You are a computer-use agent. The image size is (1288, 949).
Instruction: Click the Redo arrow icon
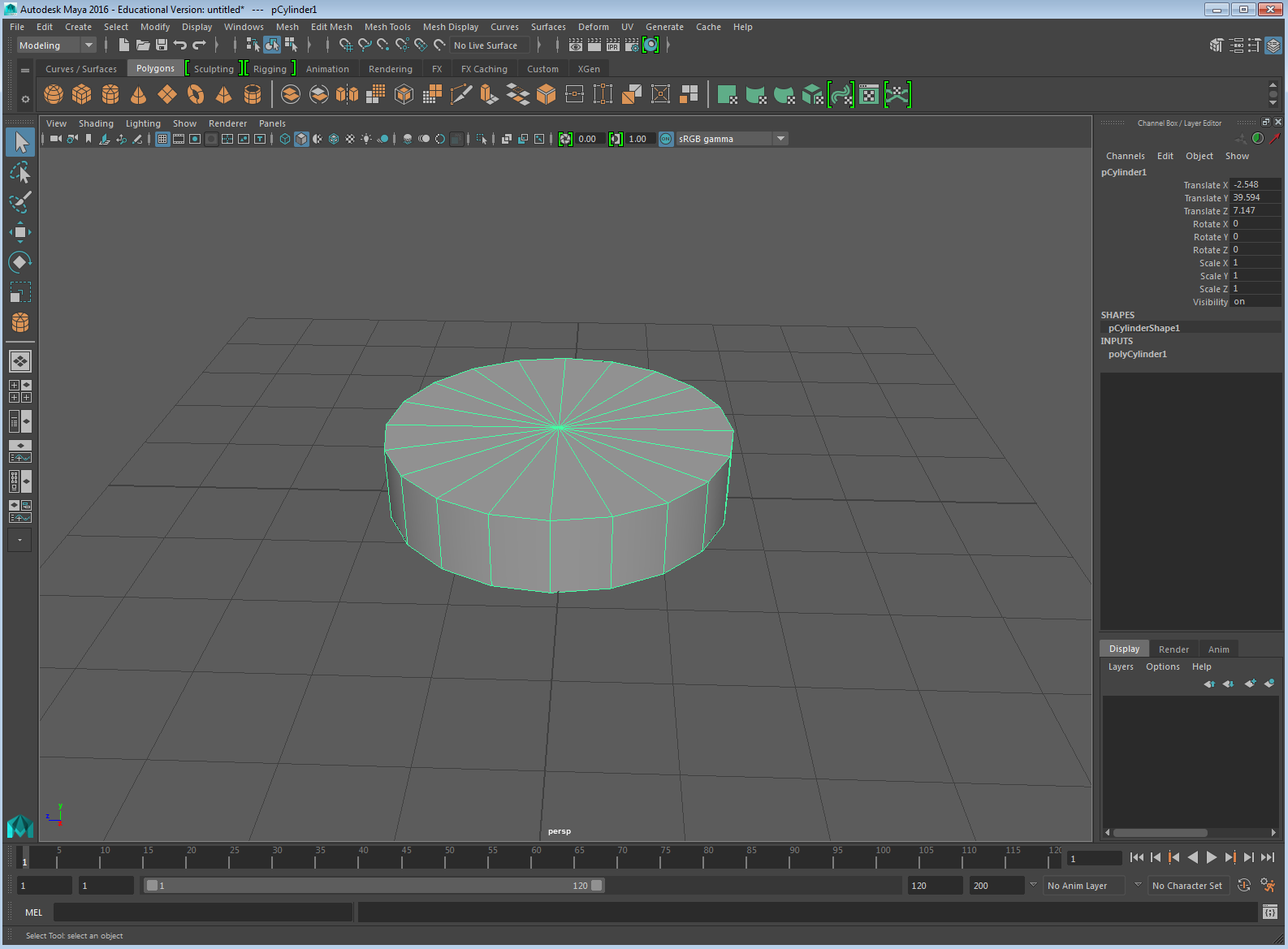[x=199, y=45]
